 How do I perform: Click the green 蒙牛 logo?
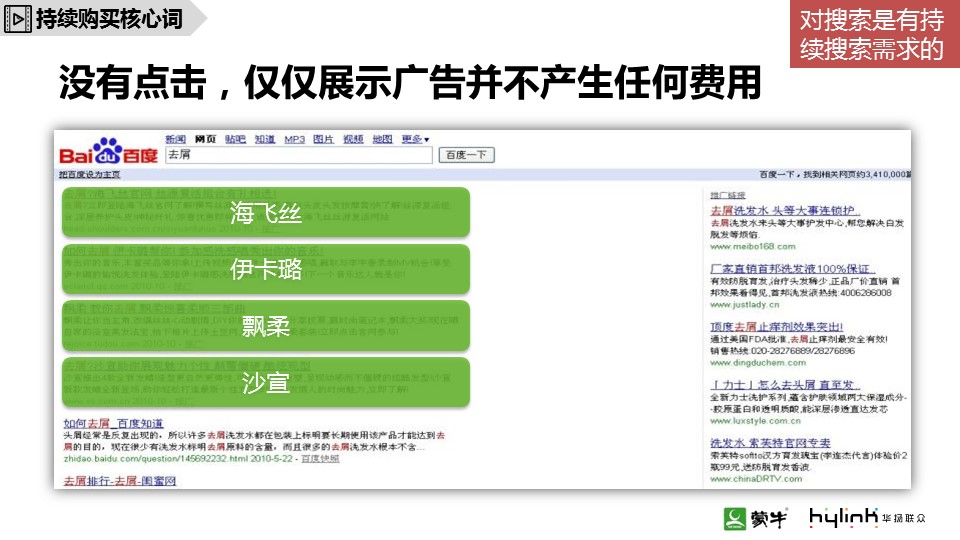pyautogui.click(x=756, y=517)
